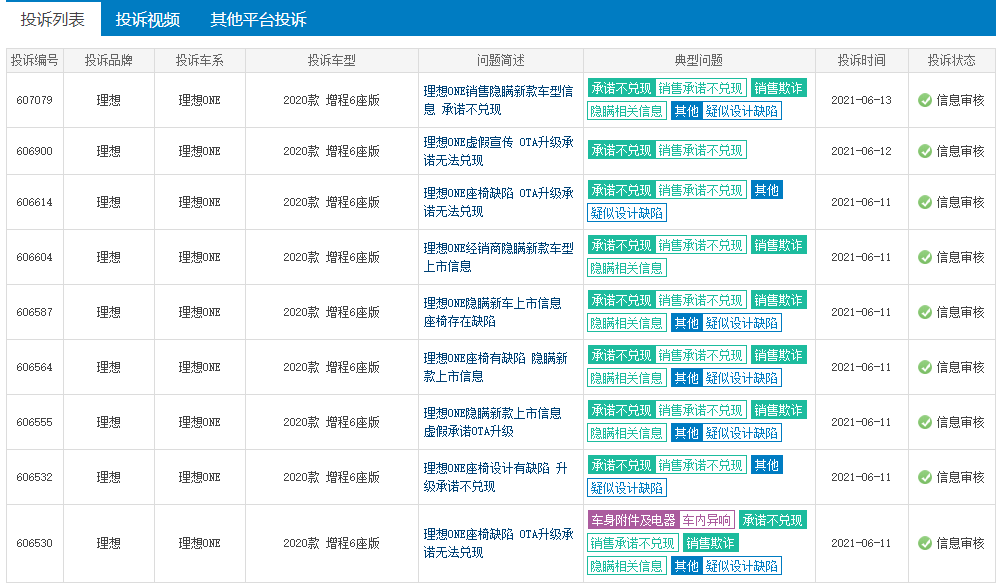This screenshot has width=1006, height=583.
Task: Click 销售欺诈 tag in row 607079
Action: (x=778, y=89)
